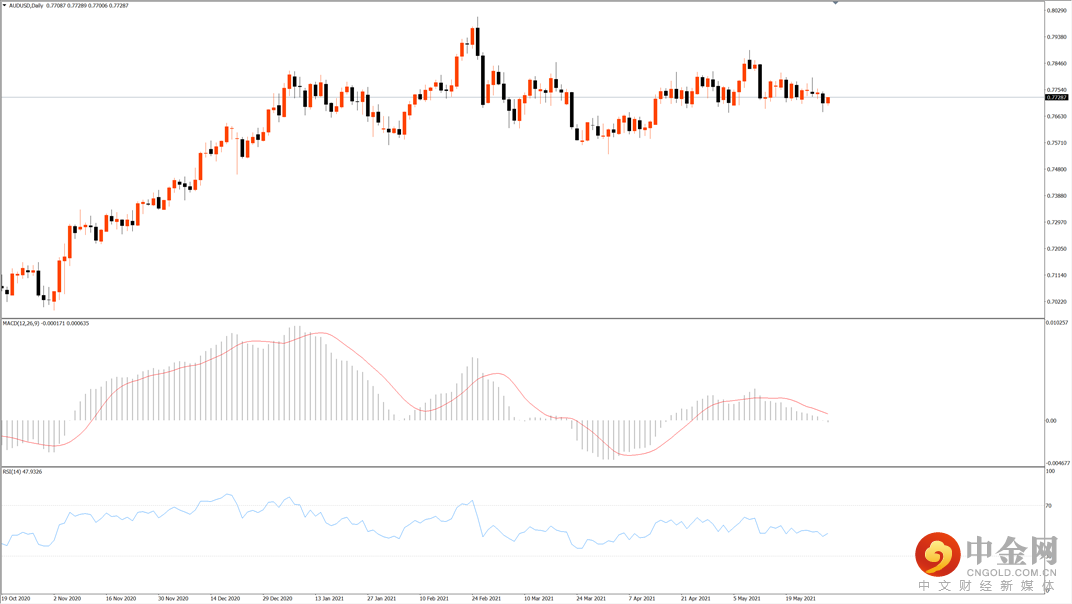Click the 2 Nov 2020 date label

coord(67,599)
